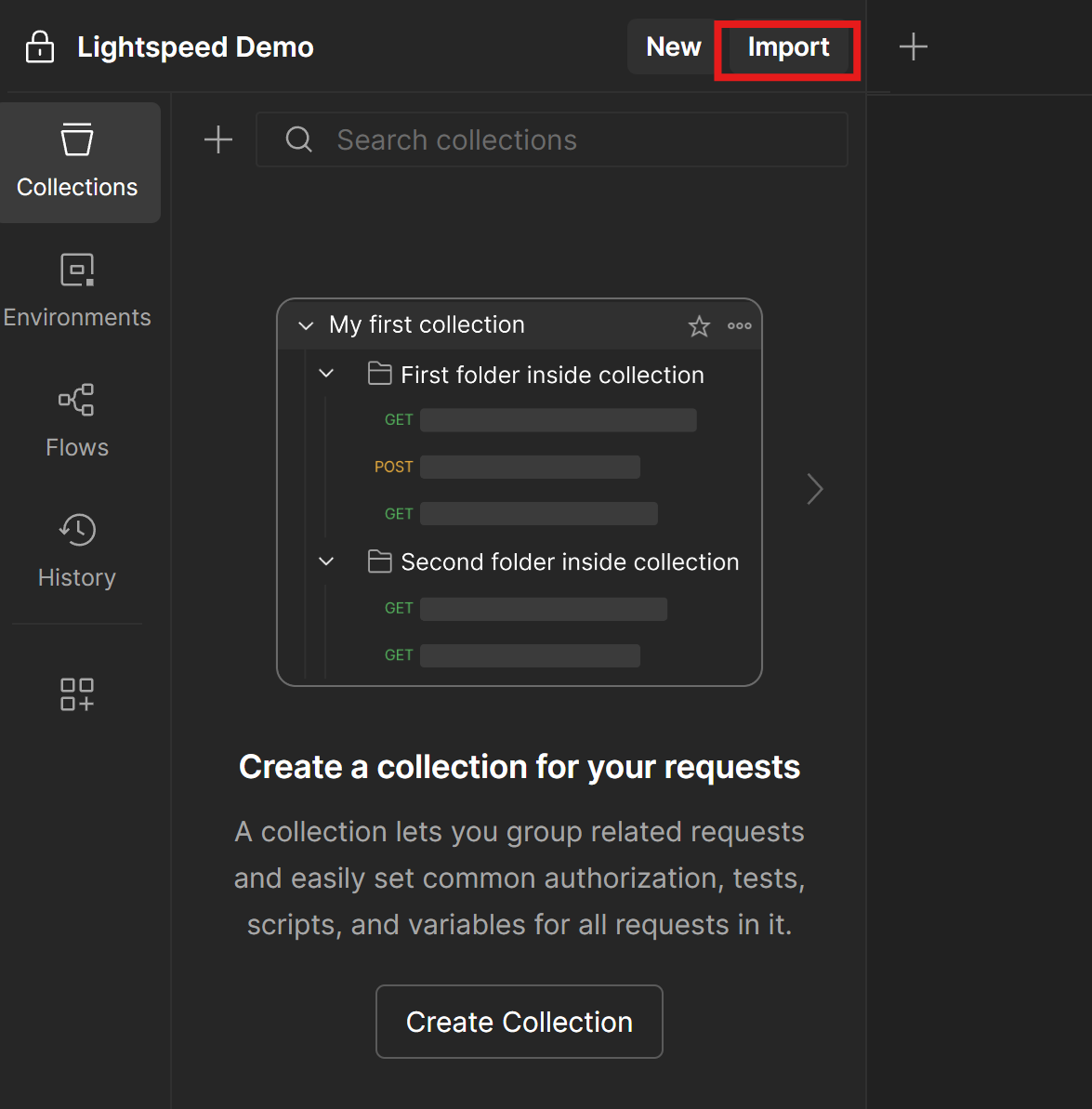Screen dimensions: 1092x1109
Task: Open the History sidebar icon
Action: click(77, 551)
